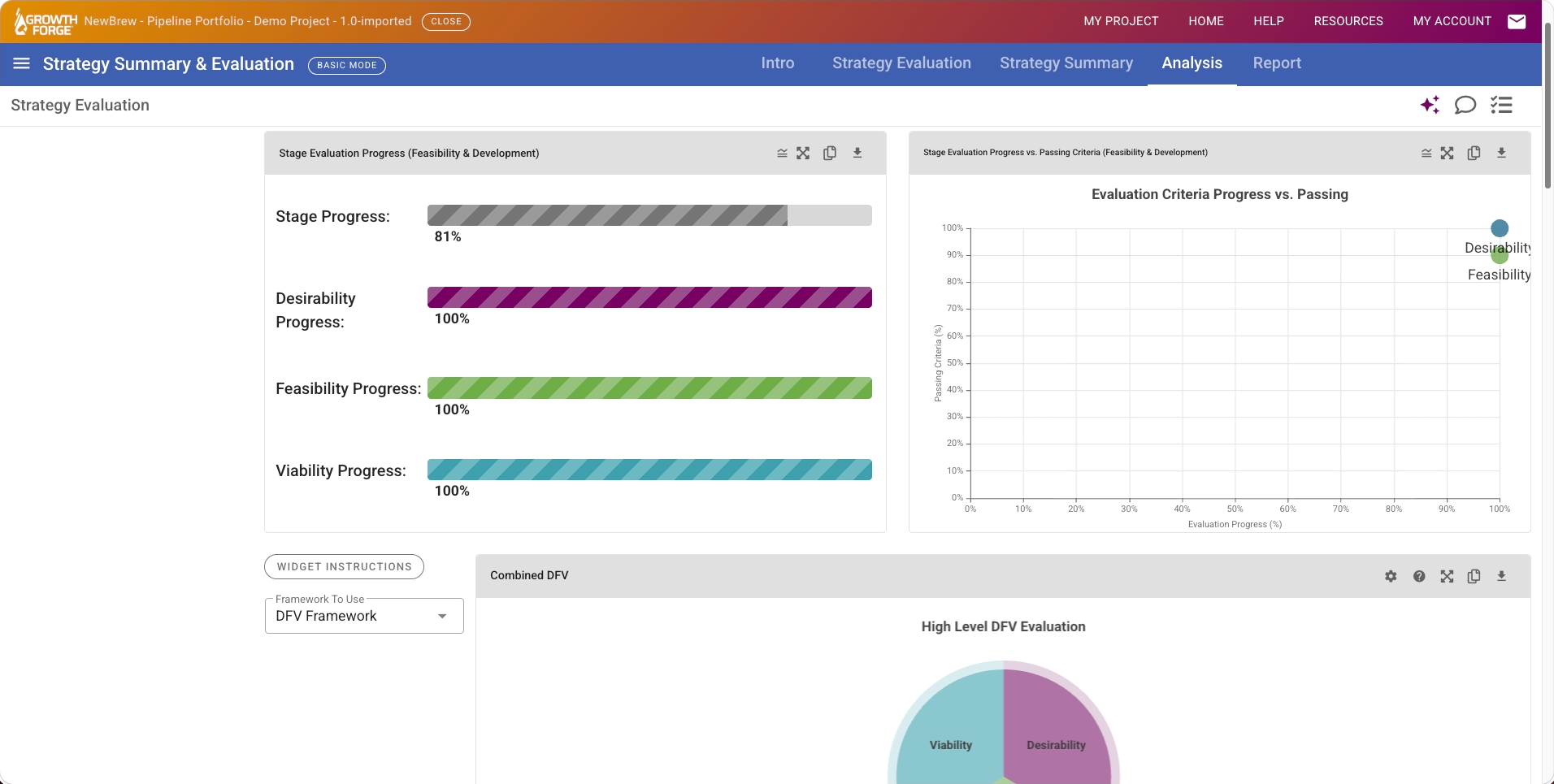This screenshot has height=784, width=1554.
Task: Switch to the Report tab
Action: click(x=1277, y=63)
